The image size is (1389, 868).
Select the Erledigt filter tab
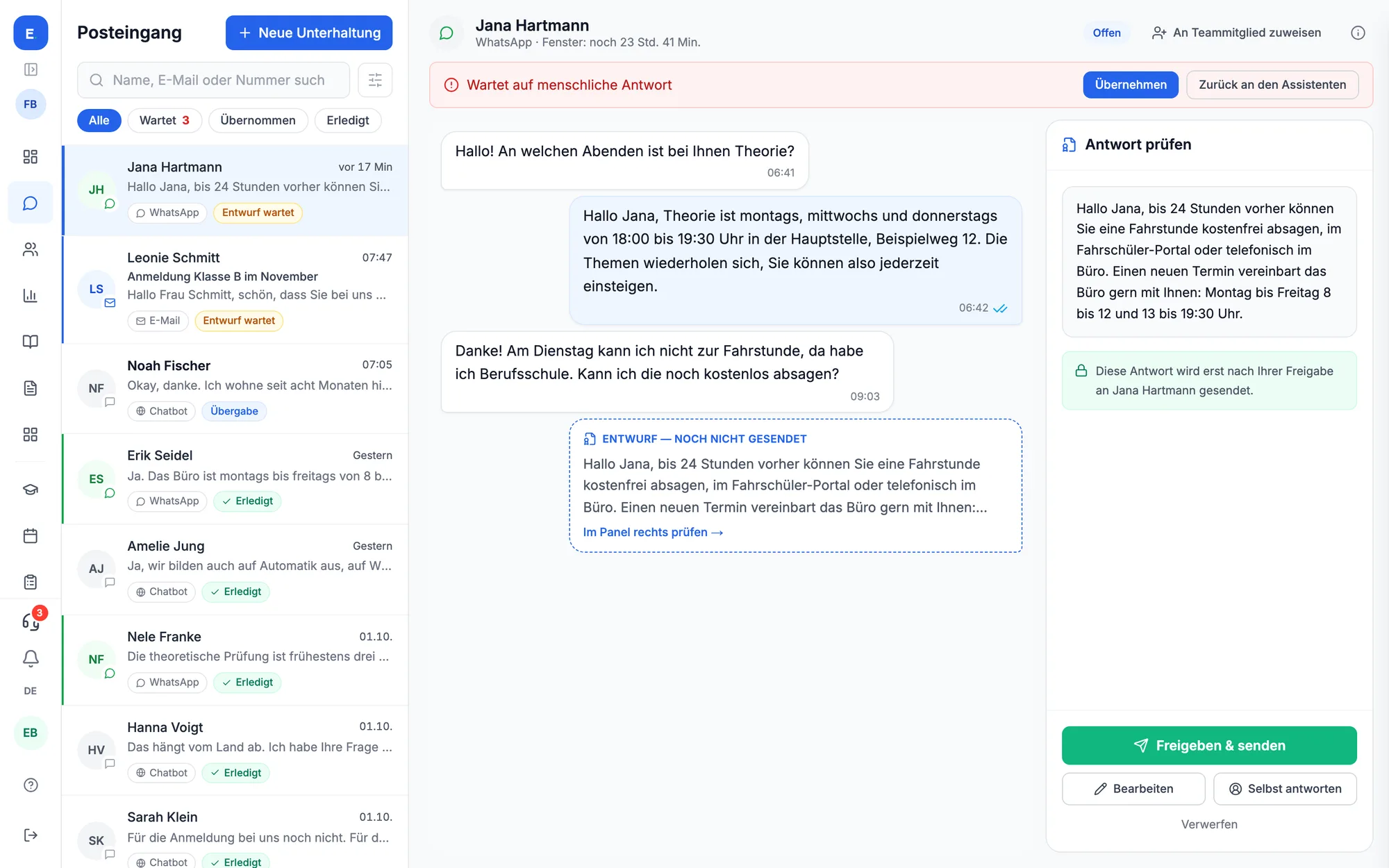click(x=348, y=120)
